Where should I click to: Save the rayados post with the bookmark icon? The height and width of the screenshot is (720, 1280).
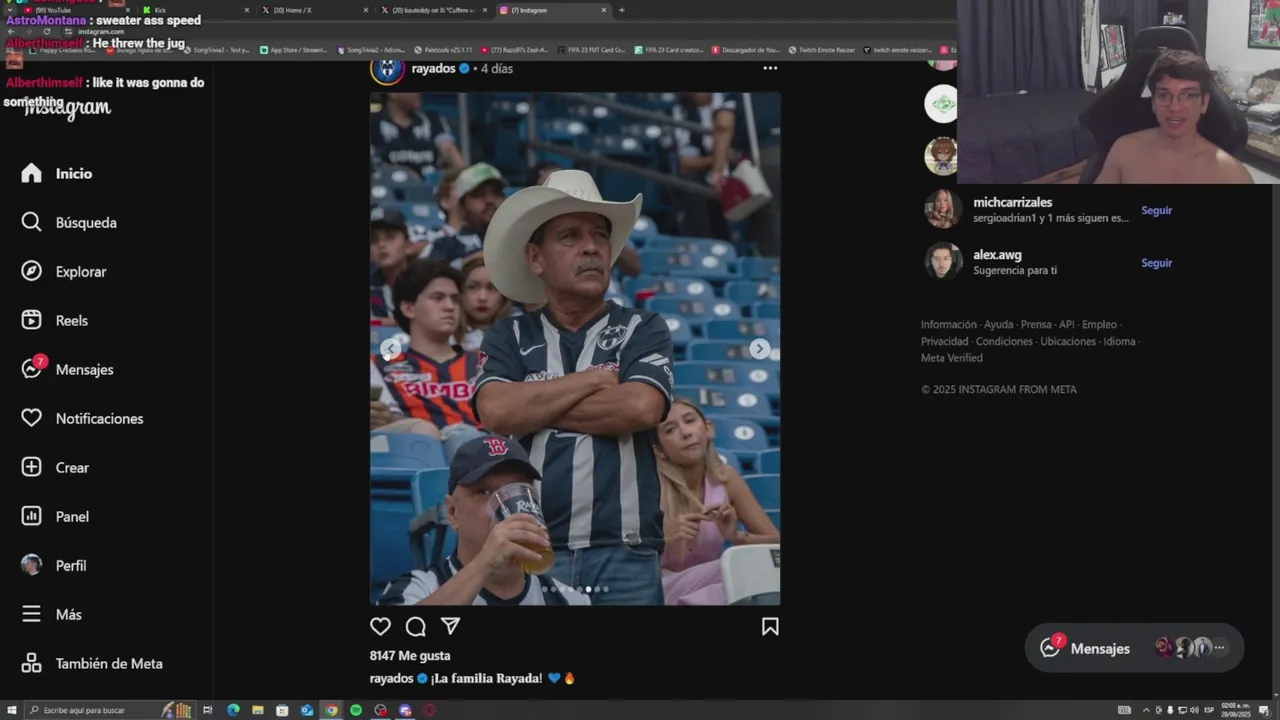point(770,626)
